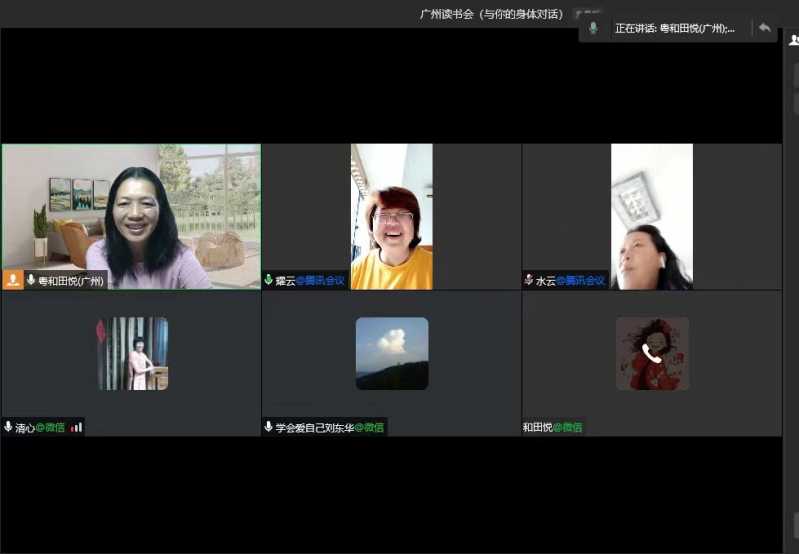Click the 正在讲话 speaker text

click(x=675, y=28)
